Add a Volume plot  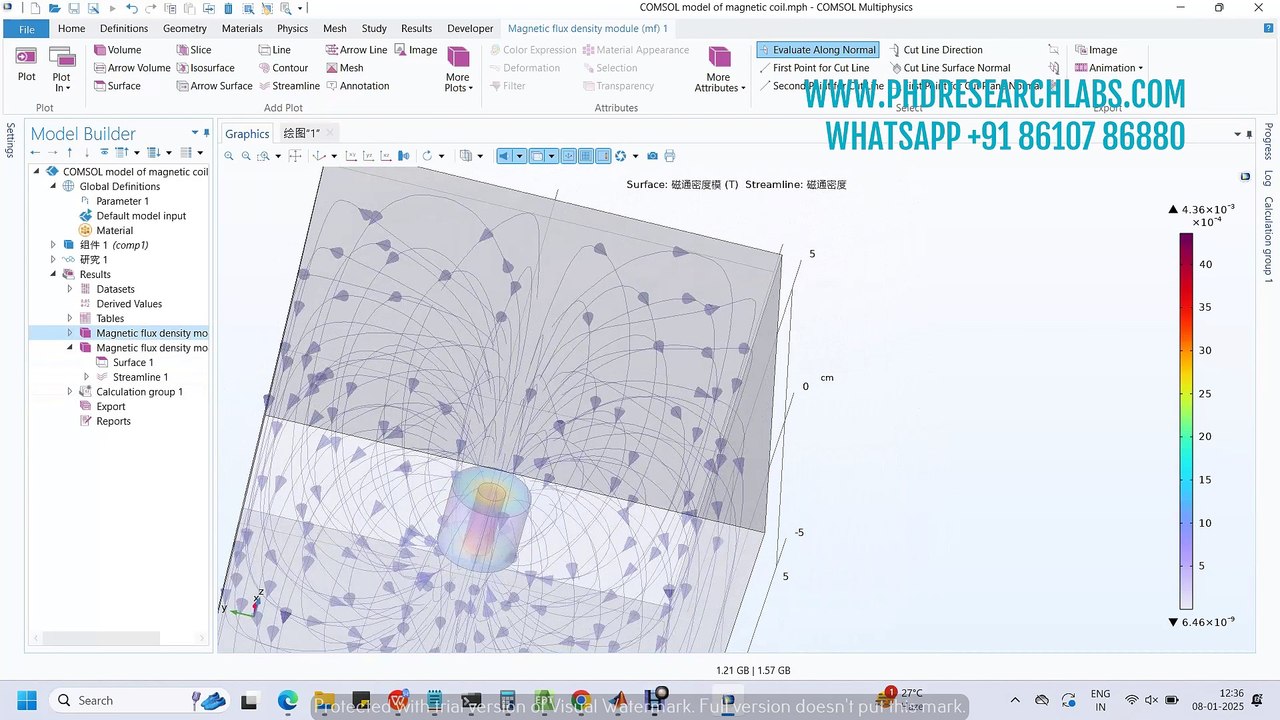tap(118, 50)
